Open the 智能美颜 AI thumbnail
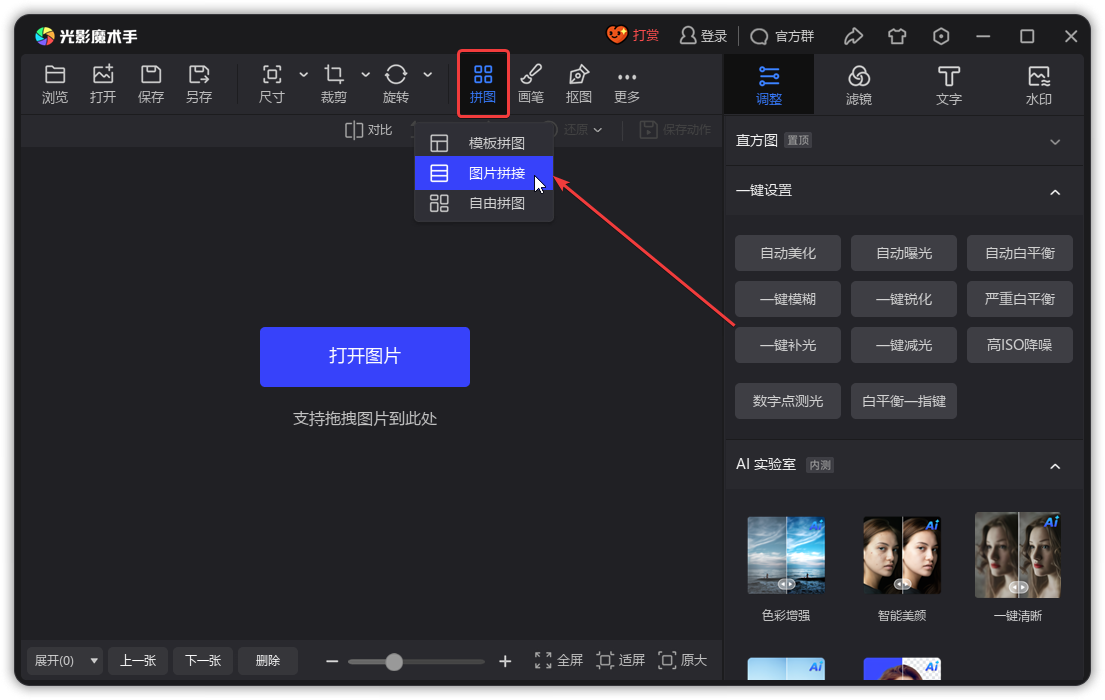The height and width of the screenshot is (700, 1105). (x=901, y=554)
